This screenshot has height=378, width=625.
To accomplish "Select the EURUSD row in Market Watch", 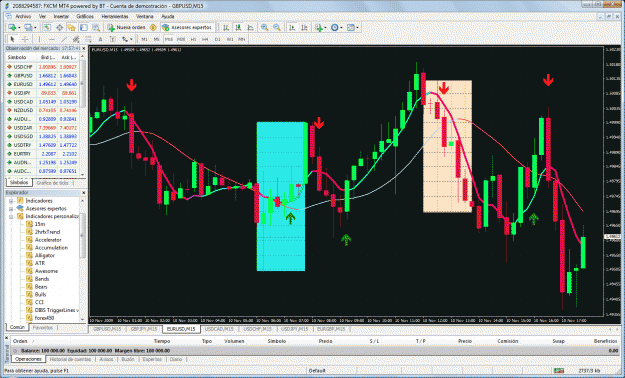I will [x=42, y=84].
